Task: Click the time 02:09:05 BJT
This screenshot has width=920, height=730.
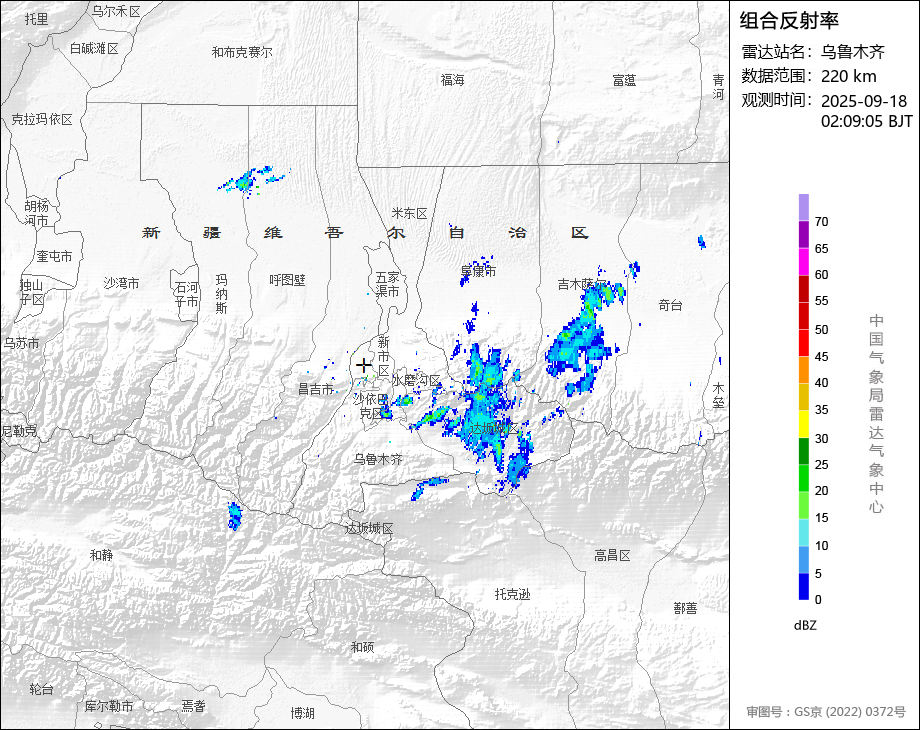Action: [x=867, y=121]
